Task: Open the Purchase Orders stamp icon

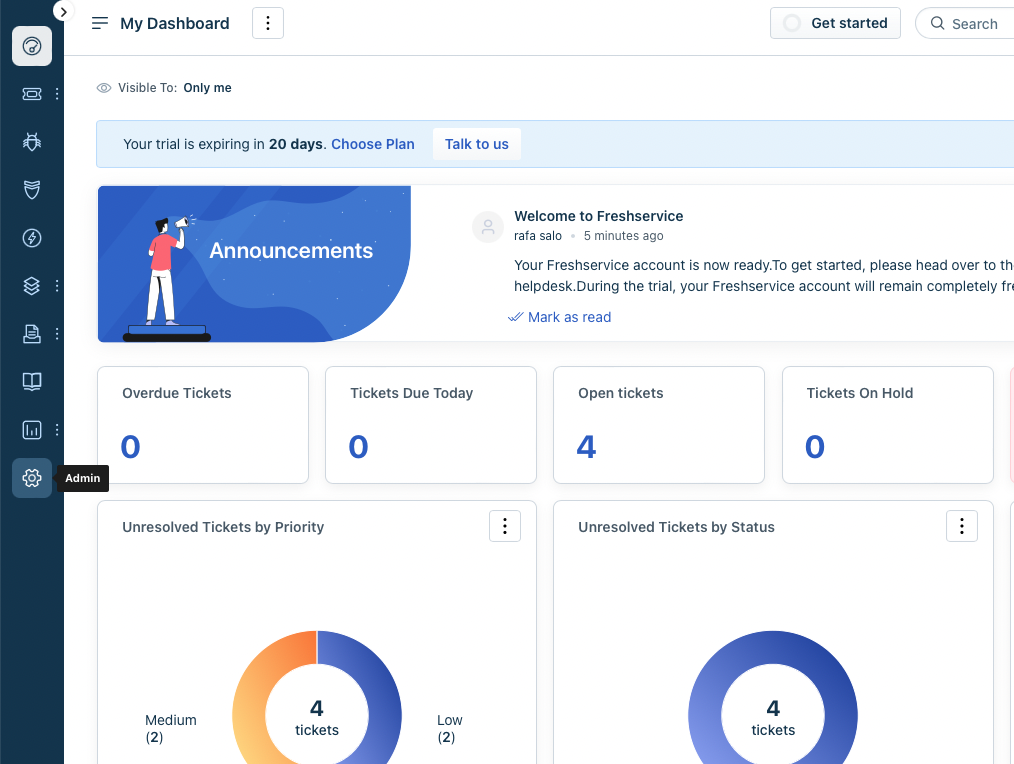Action: [x=32, y=333]
